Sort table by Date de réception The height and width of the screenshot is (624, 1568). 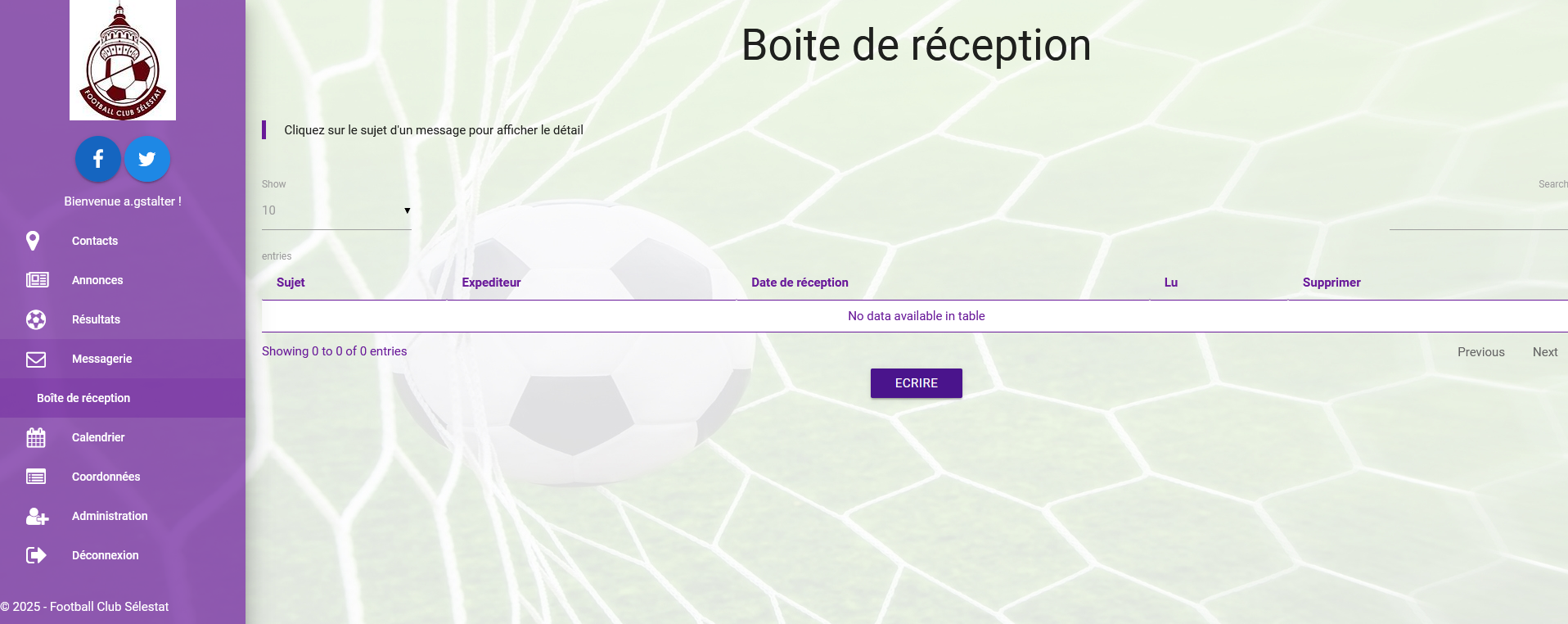[800, 283]
